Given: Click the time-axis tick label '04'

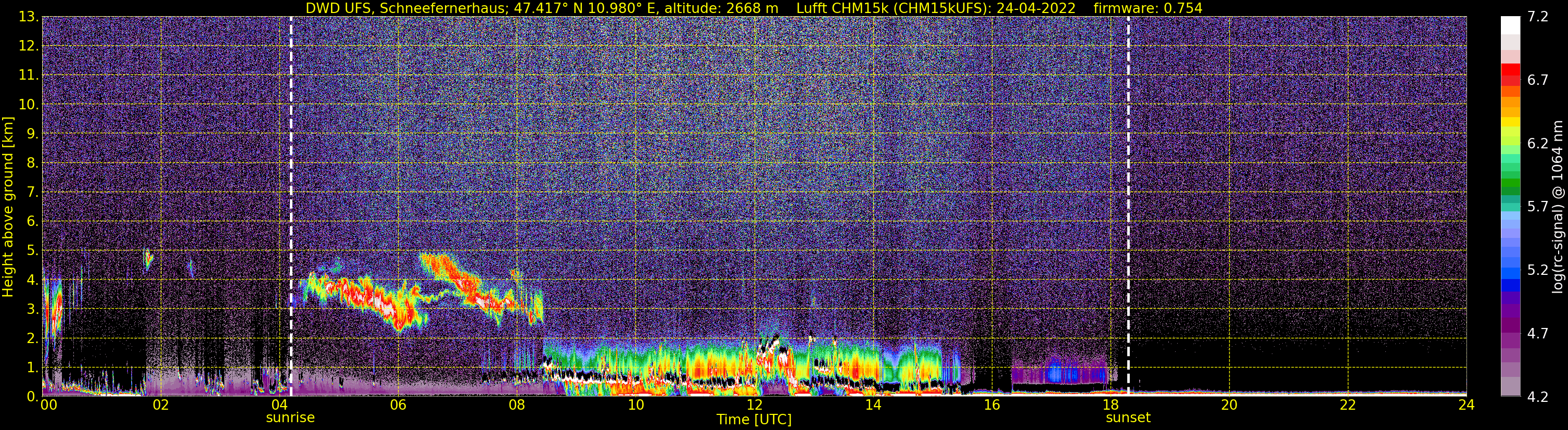Looking at the screenshot, I should [279, 405].
